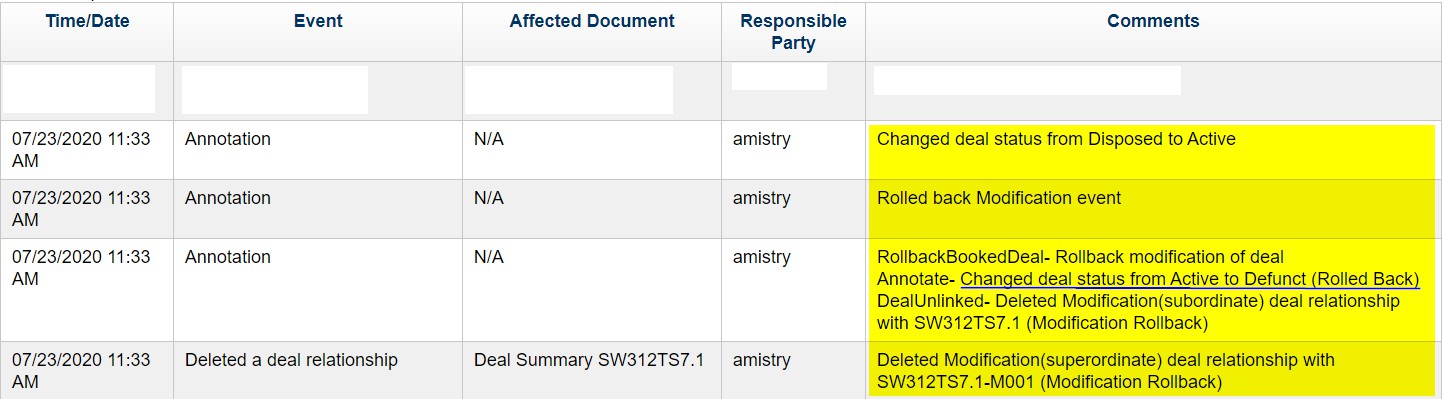The width and height of the screenshot is (1442, 399).
Task: Click the Affected Document column header
Action: pyautogui.click(x=592, y=21)
